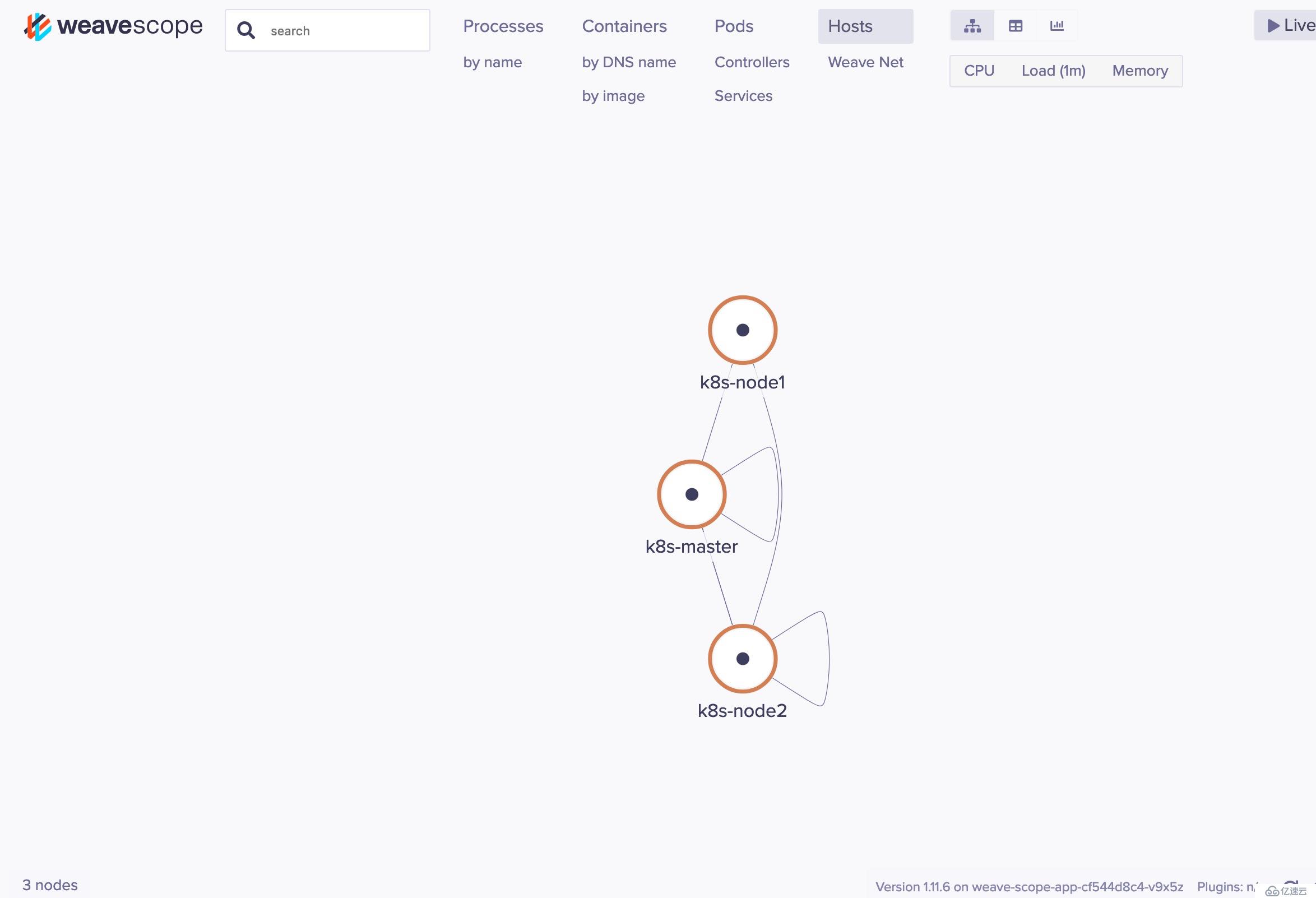Screen dimensions: 1316x898
Task: Select Containers by image option
Action: pyautogui.click(x=614, y=95)
